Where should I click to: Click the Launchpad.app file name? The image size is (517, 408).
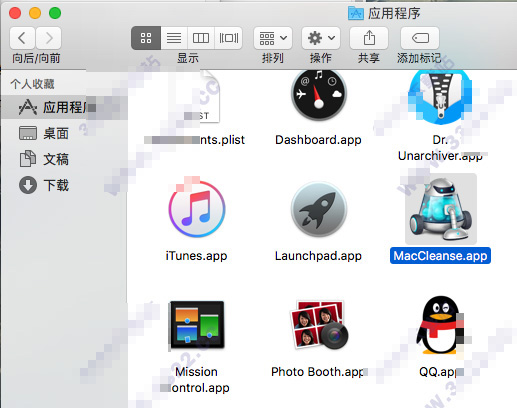(318, 256)
